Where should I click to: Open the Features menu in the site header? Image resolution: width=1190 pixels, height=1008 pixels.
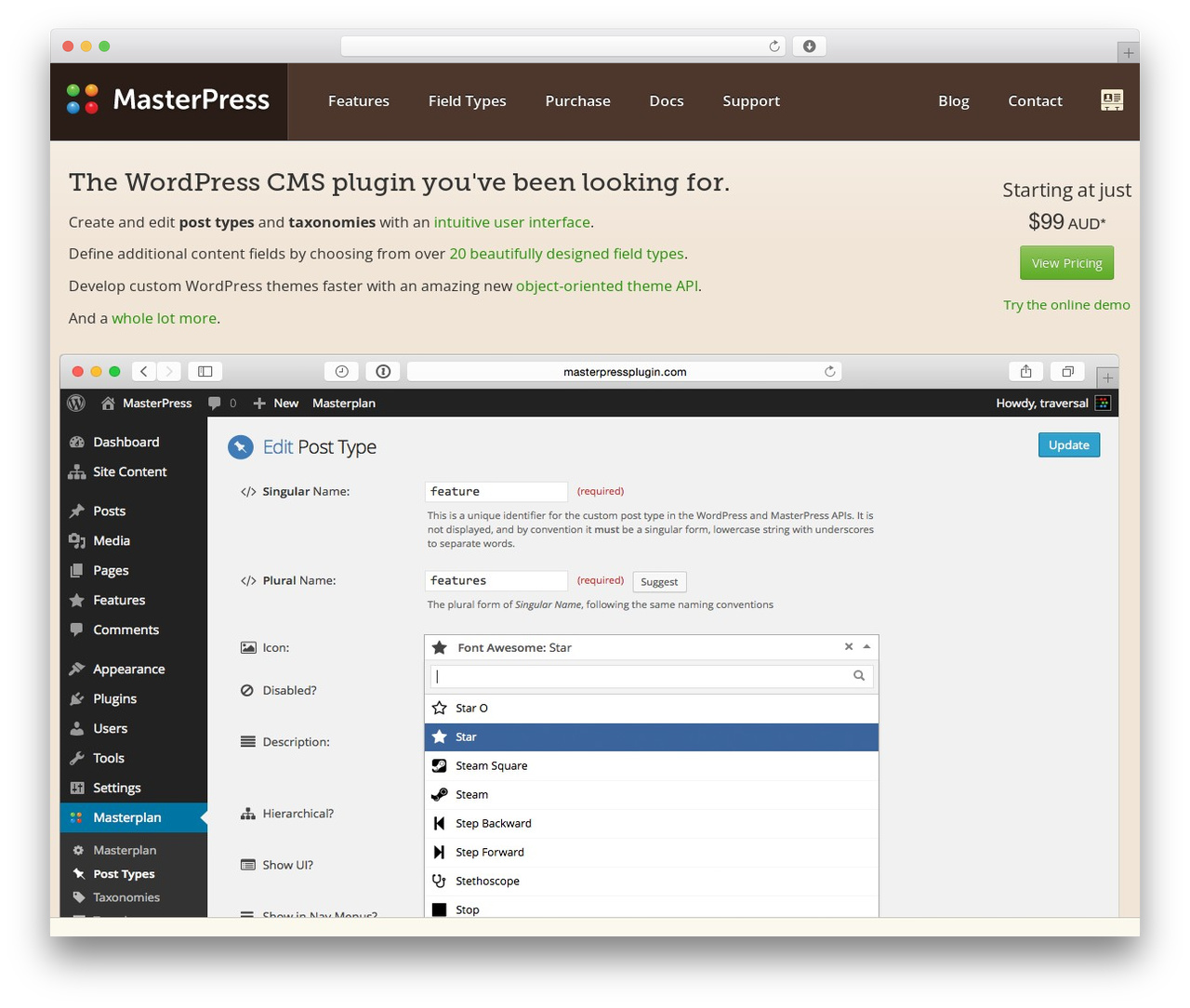click(x=359, y=100)
